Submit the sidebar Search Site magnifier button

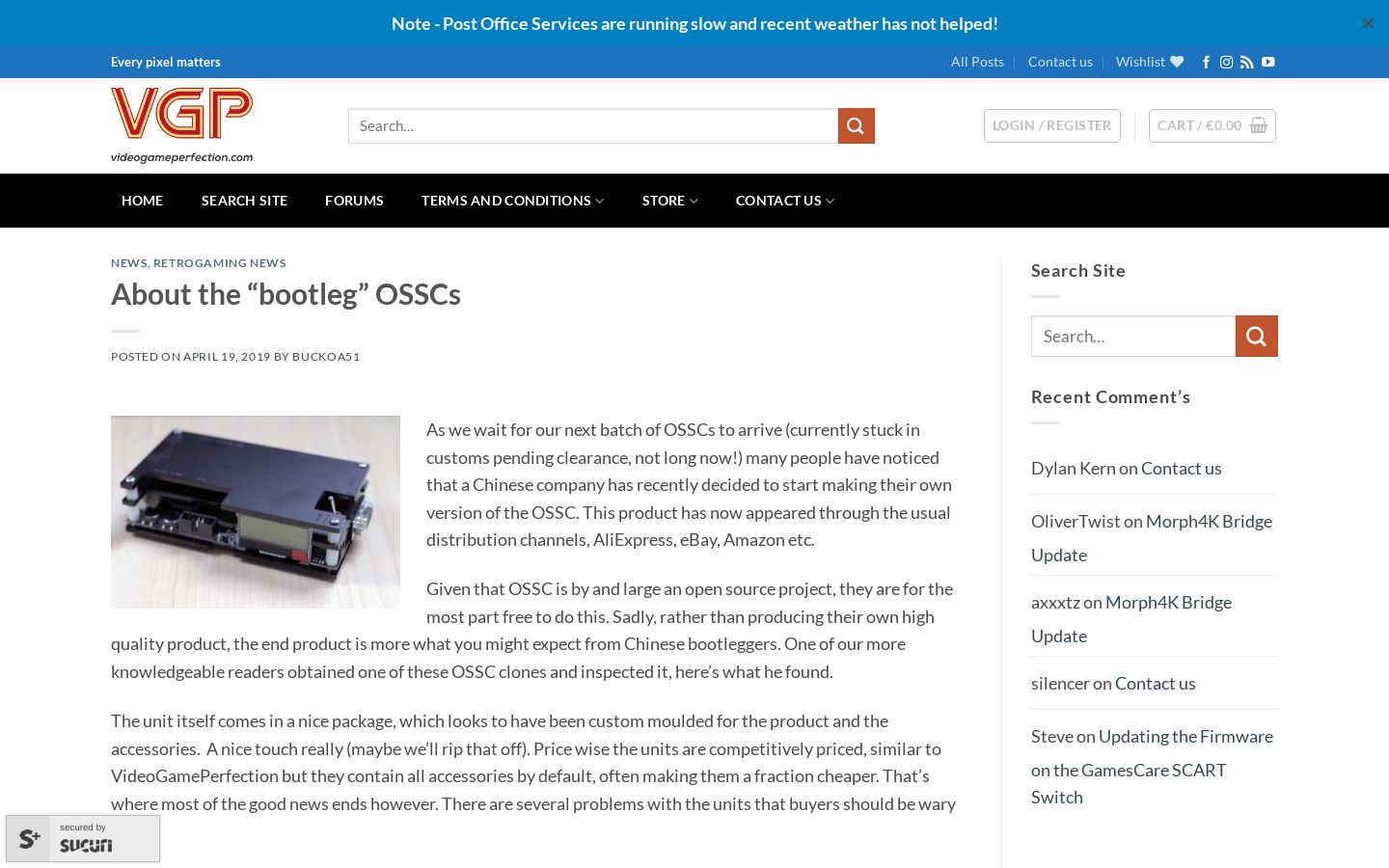click(x=1256, y=336)
